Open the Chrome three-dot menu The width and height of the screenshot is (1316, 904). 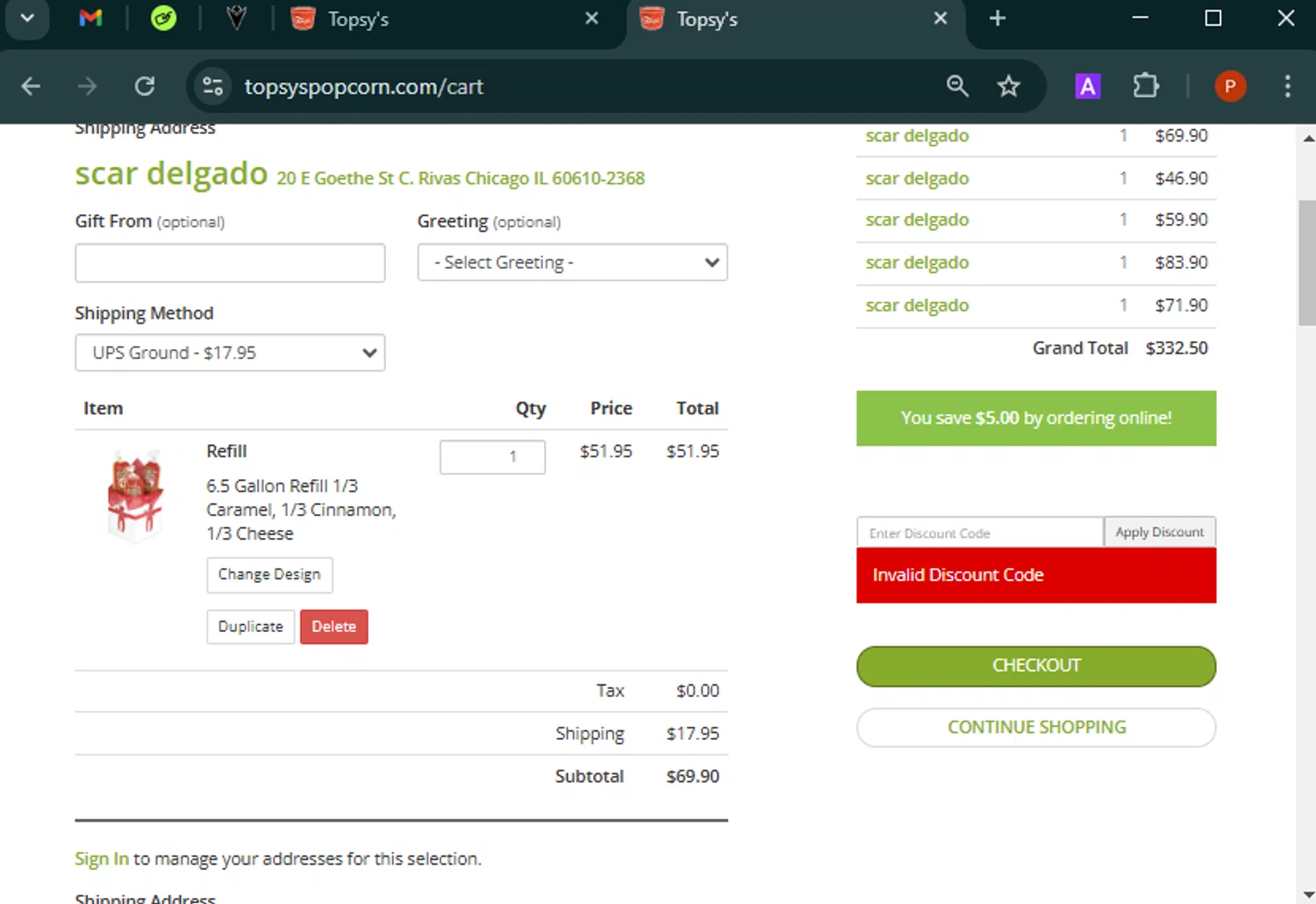[x=1288, y=86]
